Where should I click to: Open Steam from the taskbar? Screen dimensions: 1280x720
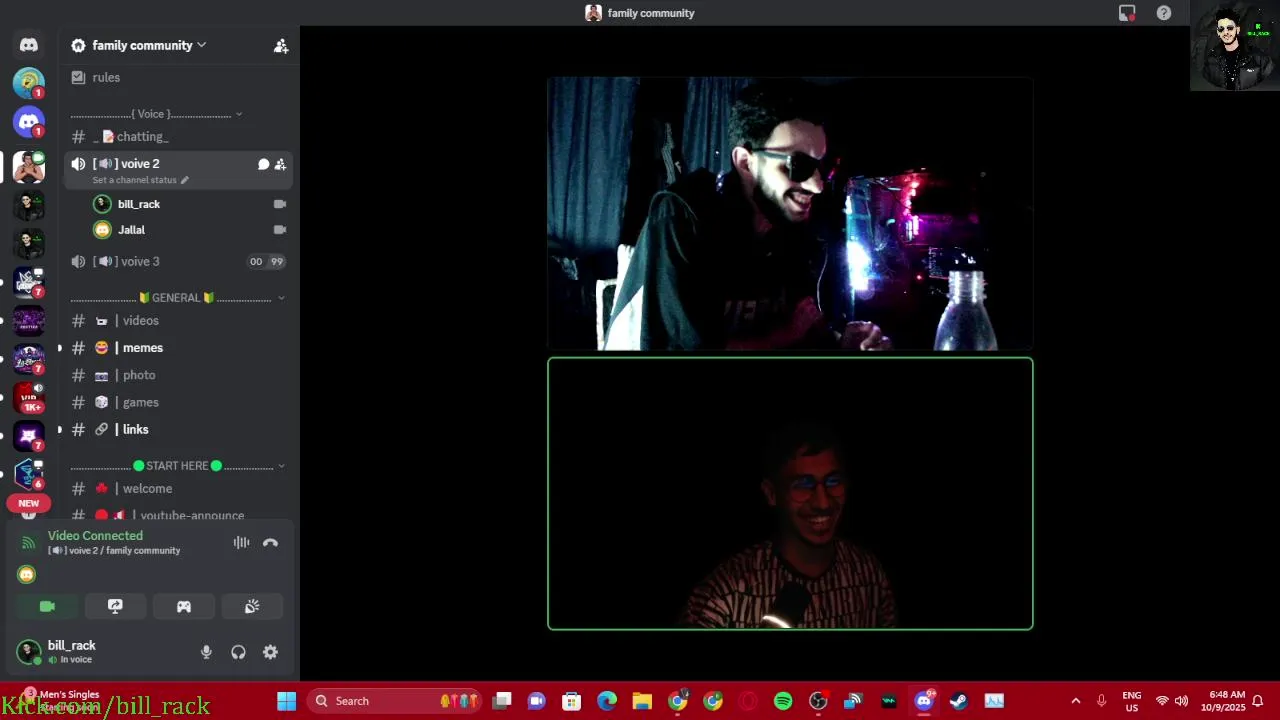coord(958,701)
